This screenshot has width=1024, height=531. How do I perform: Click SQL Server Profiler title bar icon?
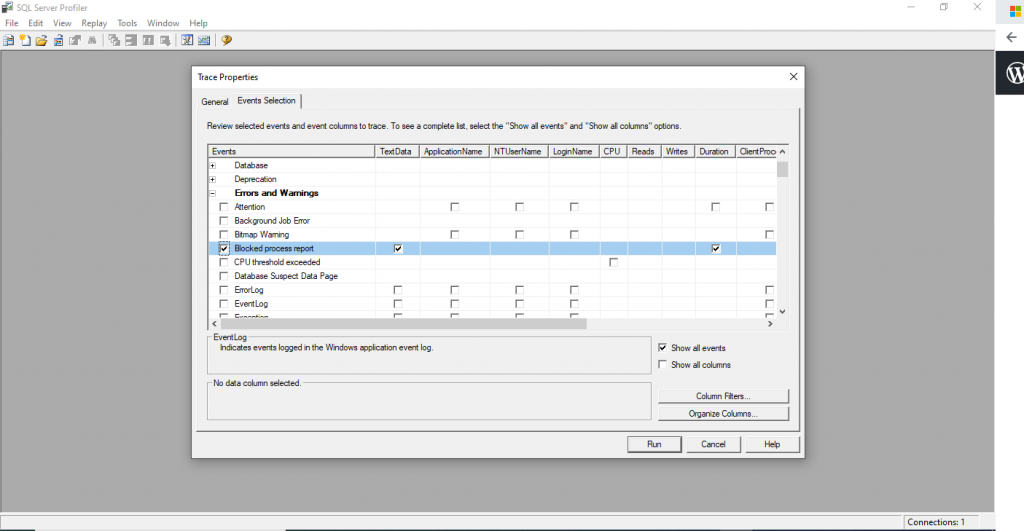(7, 7)
